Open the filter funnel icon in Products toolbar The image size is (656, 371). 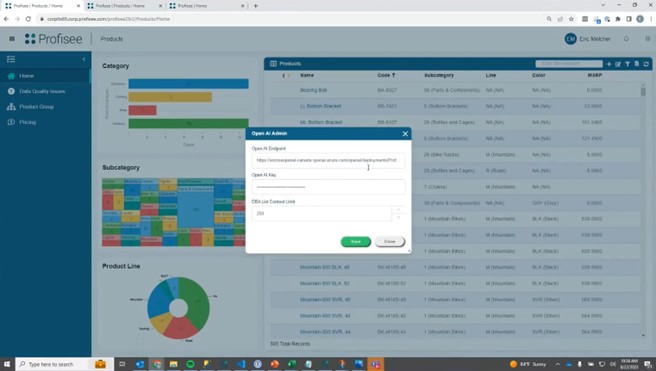click(x=628, y=64)
